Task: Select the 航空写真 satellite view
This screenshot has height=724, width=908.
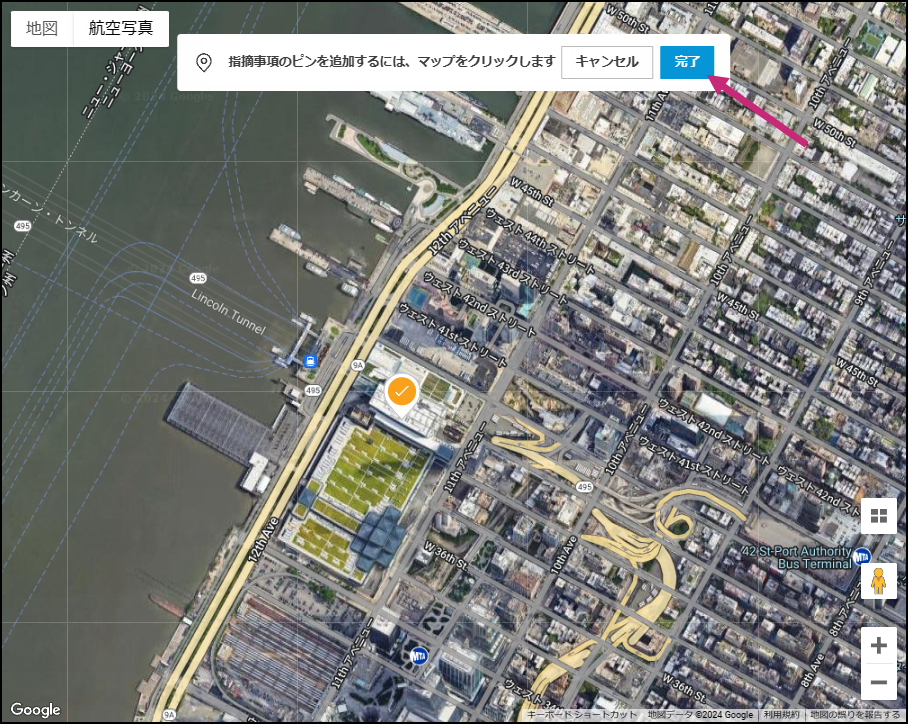Action: (121, 28)
